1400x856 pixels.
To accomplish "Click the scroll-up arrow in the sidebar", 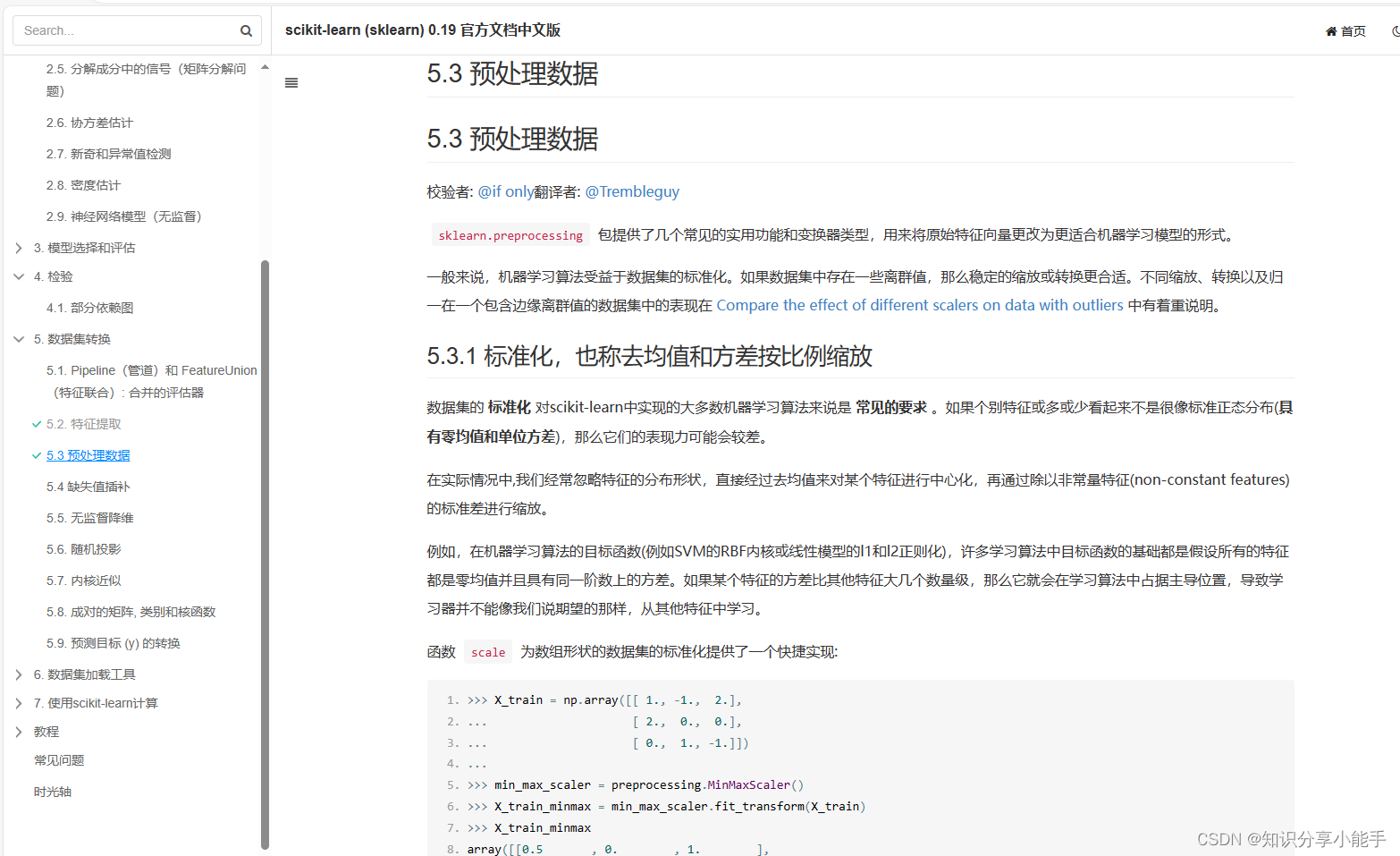I will pyautogui.click(x=265, y=67).
